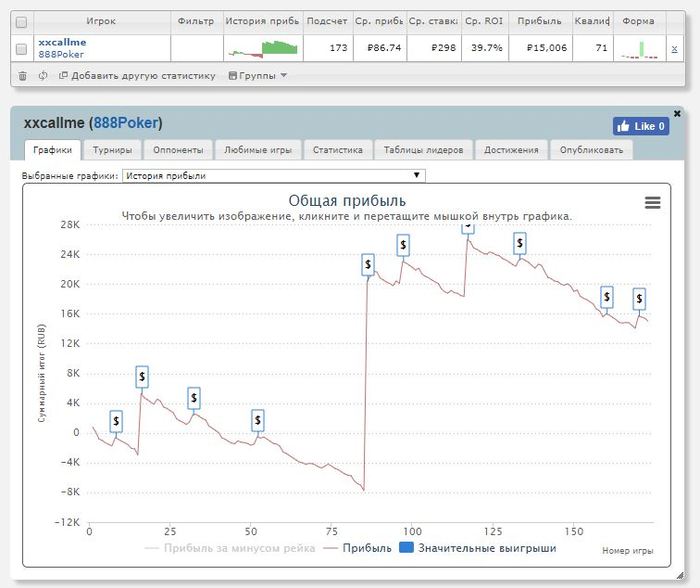Viewport: 700px width, 588px height.
Task: Click the dollar marker near game 170
Action: coord(639,299)
